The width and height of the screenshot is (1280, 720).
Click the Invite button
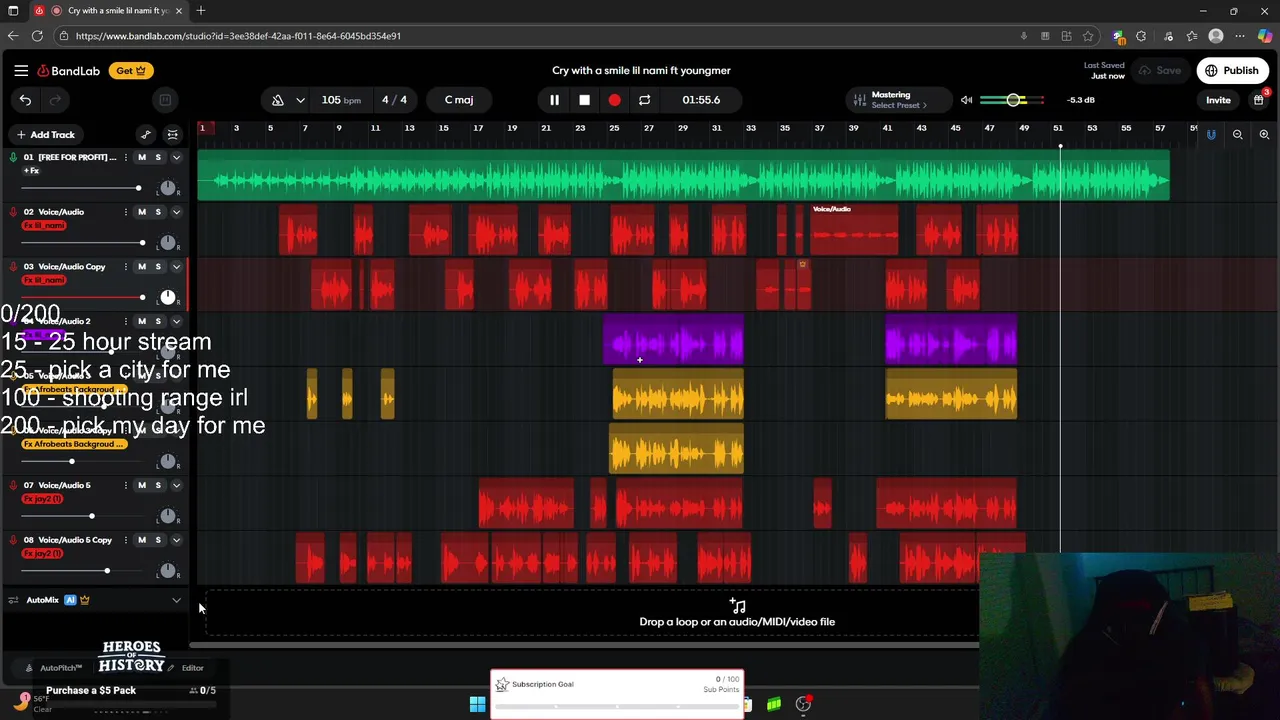pyautogui.click(x=1218, y=100)
